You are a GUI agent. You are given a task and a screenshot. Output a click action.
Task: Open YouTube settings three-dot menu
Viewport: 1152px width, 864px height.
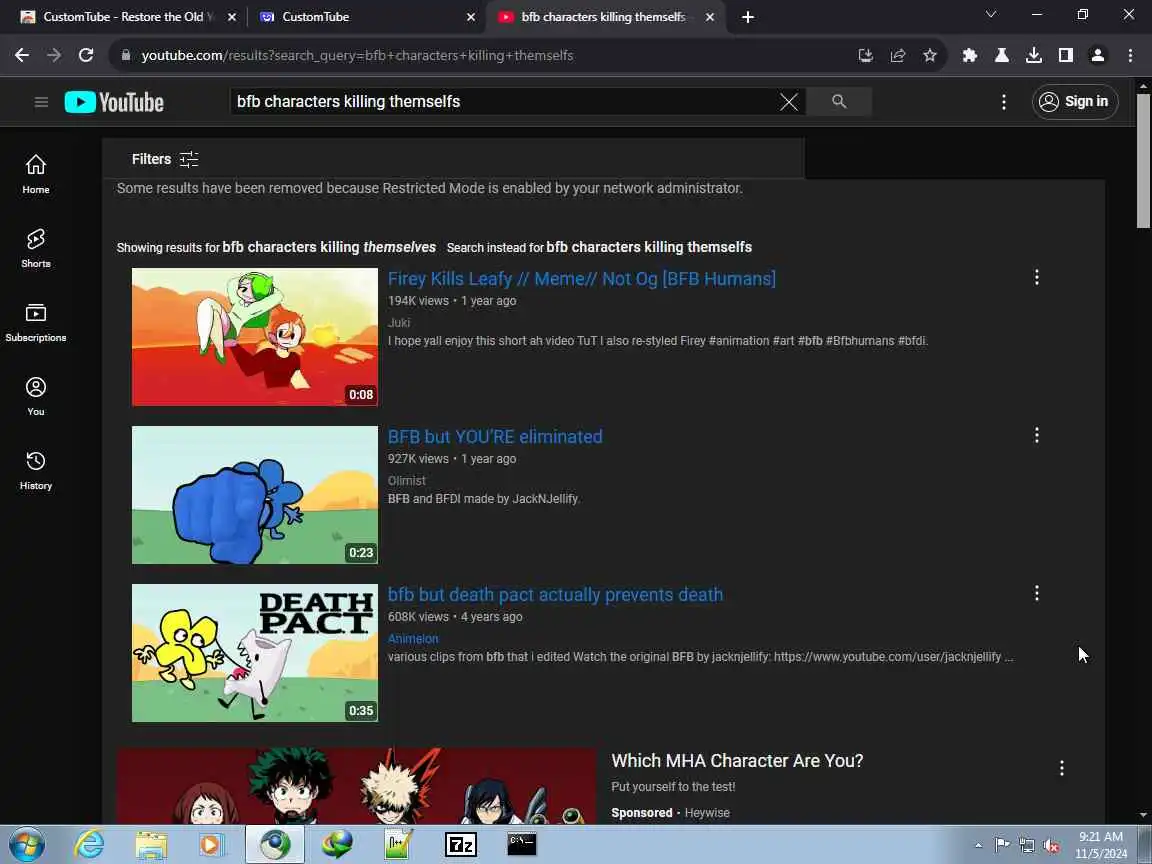(1004, 102)
